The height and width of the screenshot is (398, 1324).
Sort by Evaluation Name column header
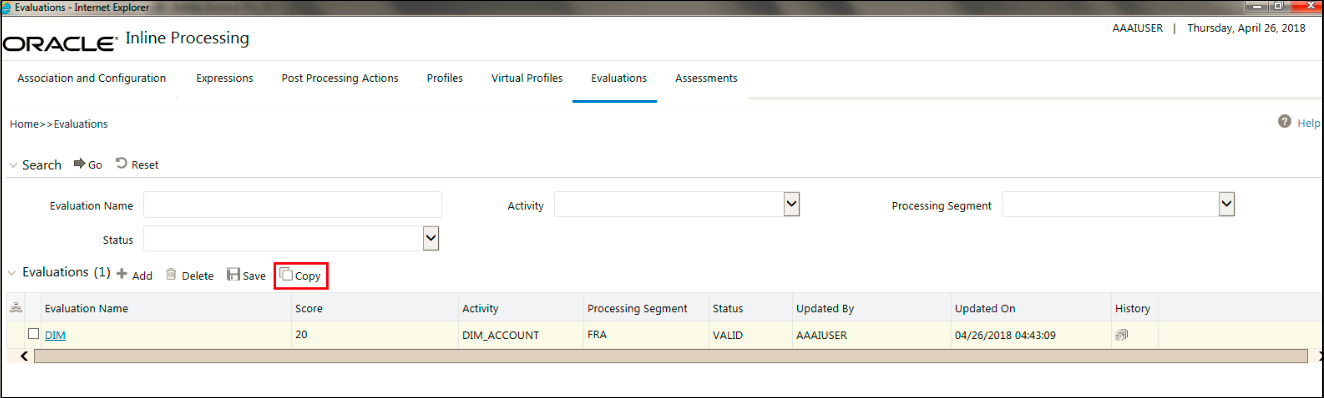(x=86, y=308)
